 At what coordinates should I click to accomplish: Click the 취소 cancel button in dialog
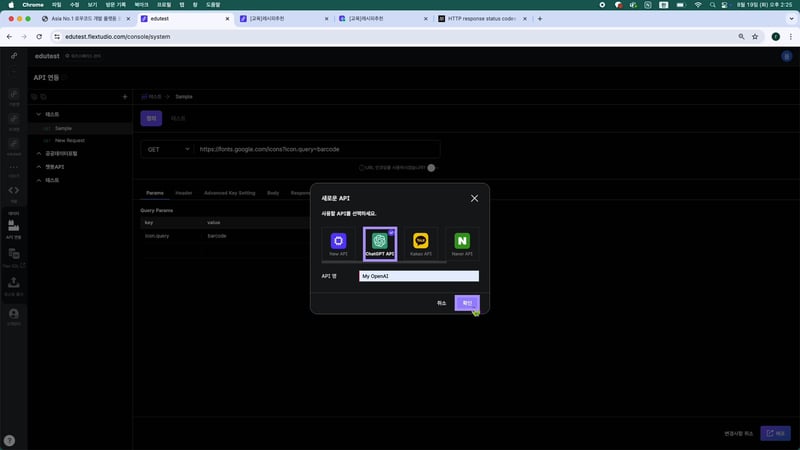pyautogui.click(x=441, y=302)
